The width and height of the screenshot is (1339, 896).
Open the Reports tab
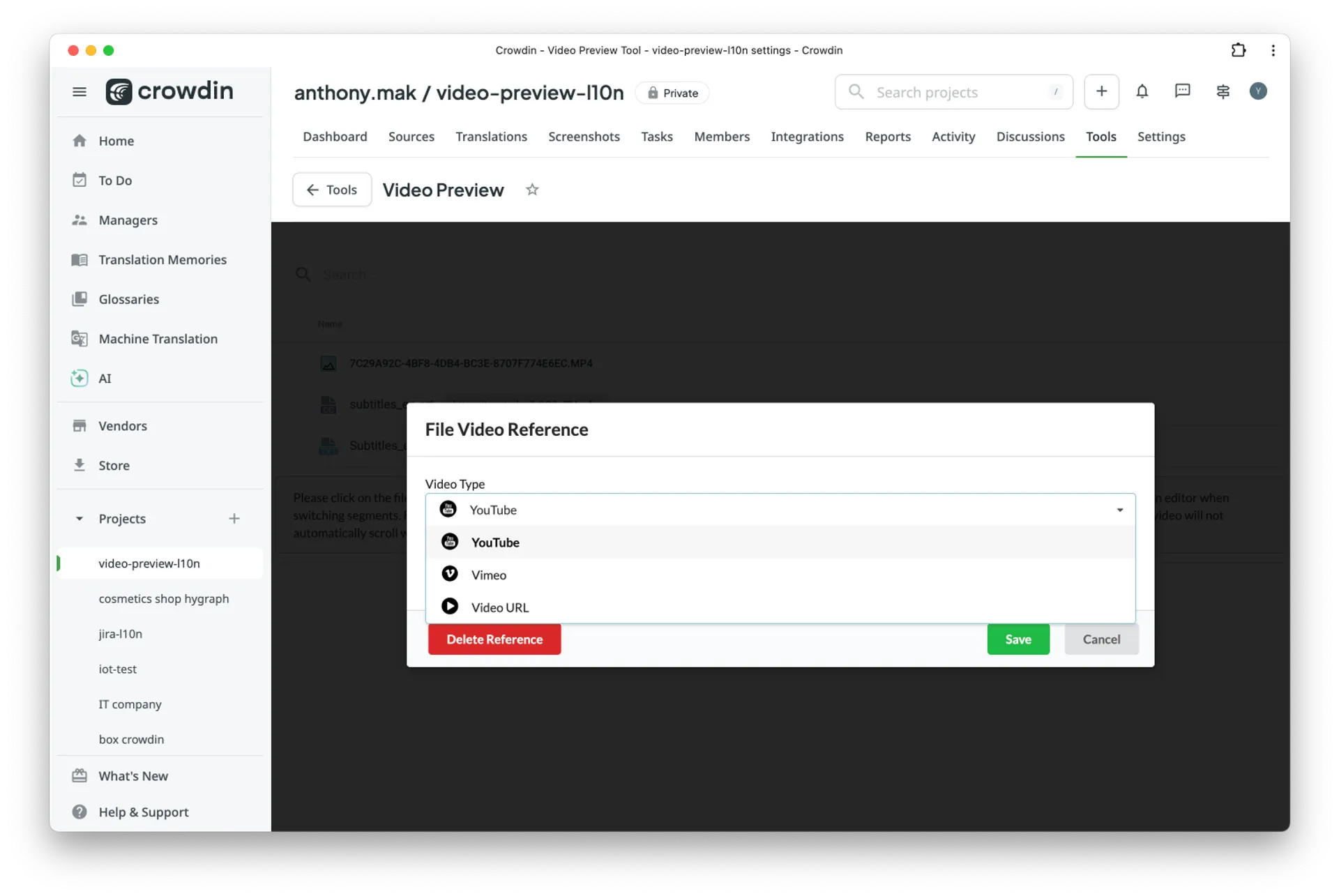pos(888,137)
